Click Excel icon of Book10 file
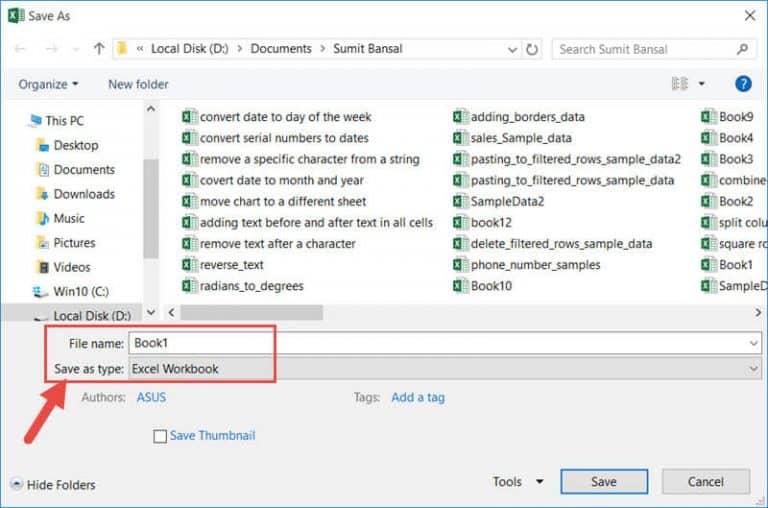Viewport: 768px width, 508px height. 460,286
